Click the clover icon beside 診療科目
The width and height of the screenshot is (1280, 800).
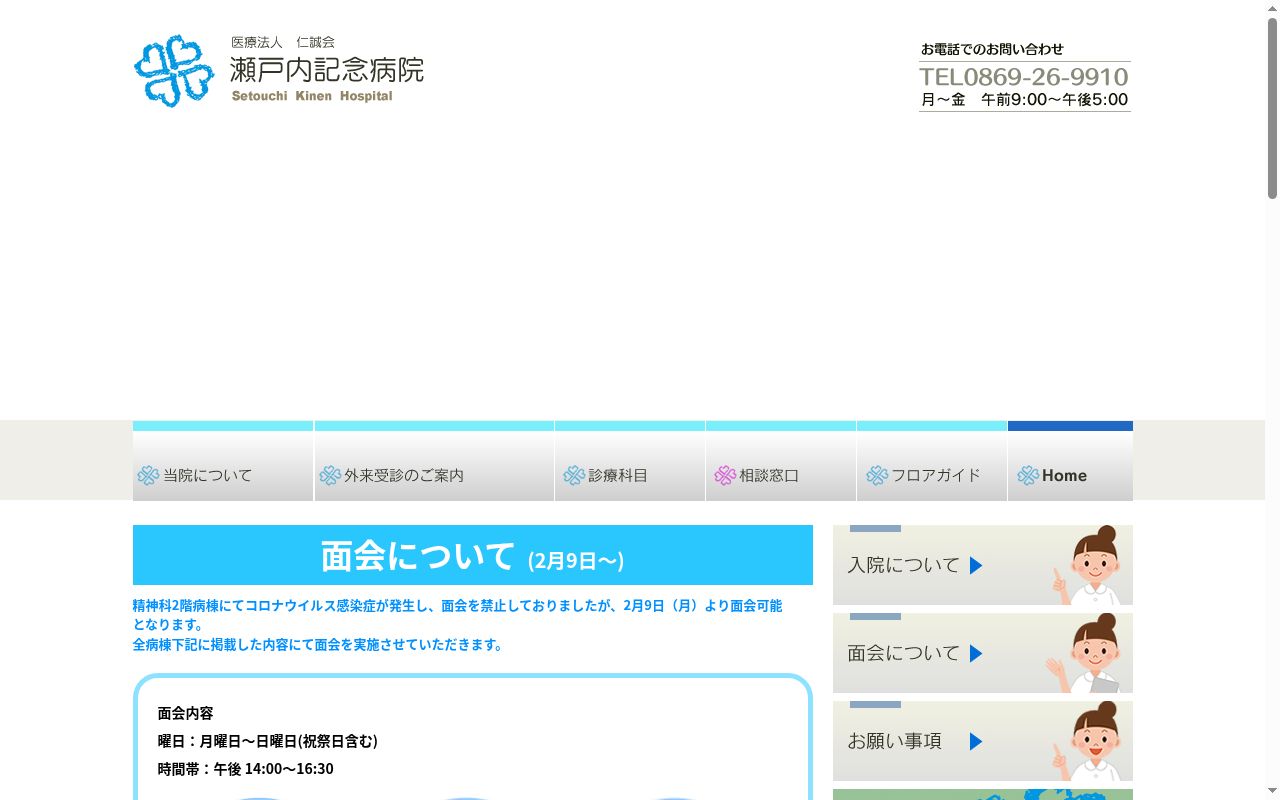pos(574,476)
